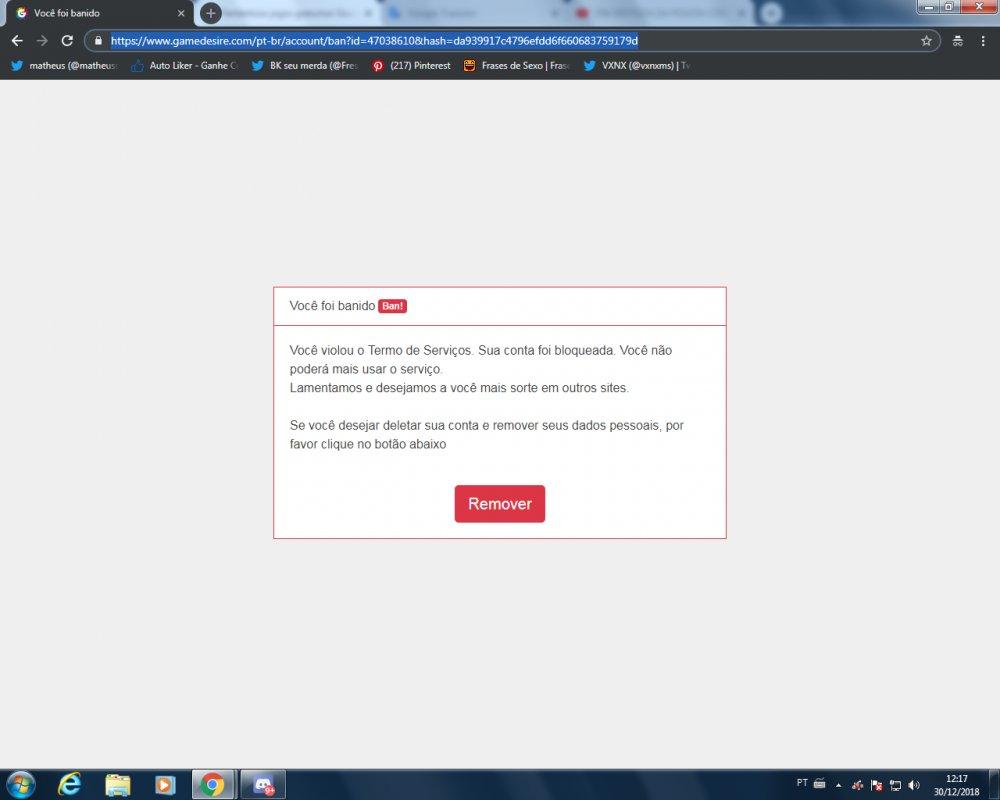This screenshot has height=800, width=1000.
Task: Click the volume speaker icon in tray
Action: [x=913, y=784]
